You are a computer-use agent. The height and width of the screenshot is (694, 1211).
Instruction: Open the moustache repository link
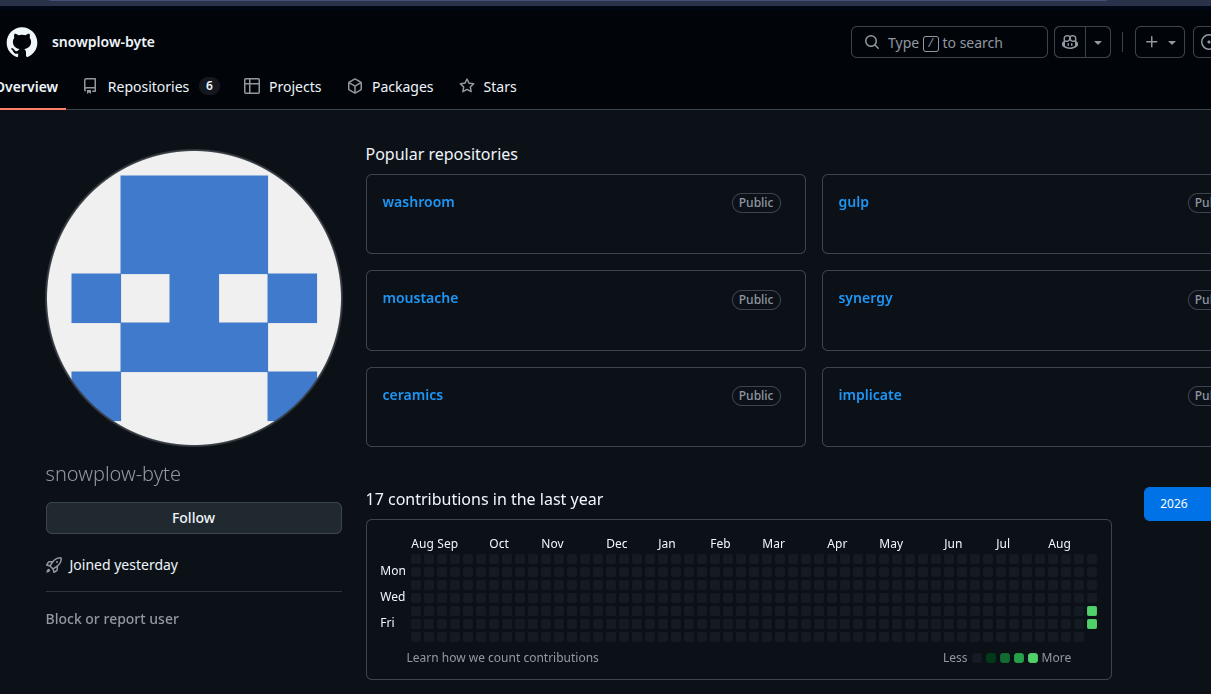pos(420,298)
